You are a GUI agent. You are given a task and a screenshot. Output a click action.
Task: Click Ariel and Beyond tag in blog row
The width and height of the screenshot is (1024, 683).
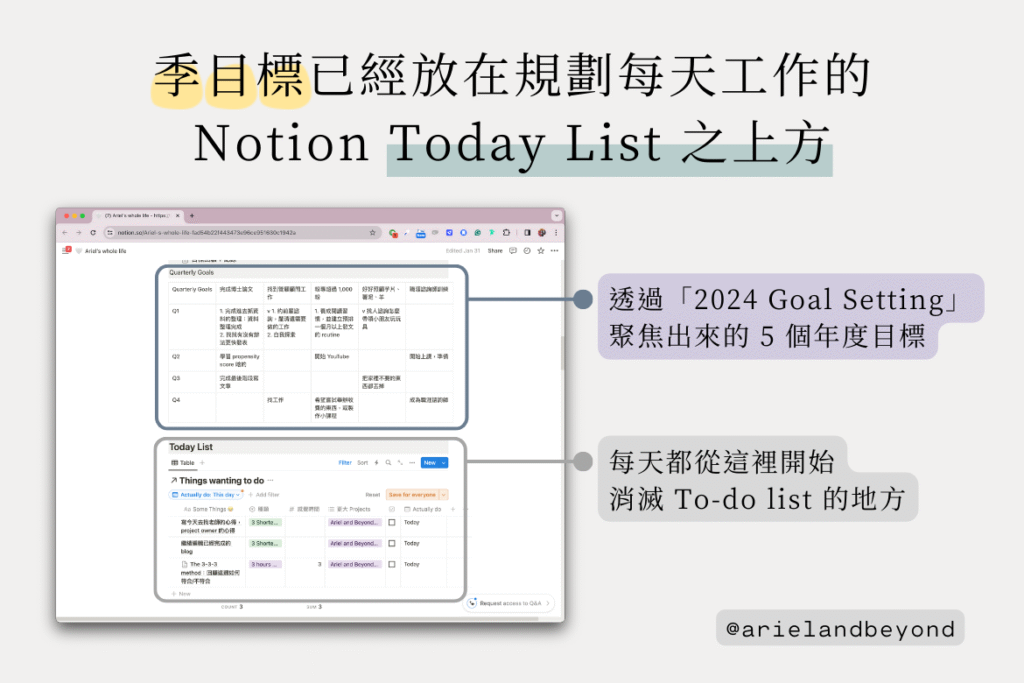point(354,543)
